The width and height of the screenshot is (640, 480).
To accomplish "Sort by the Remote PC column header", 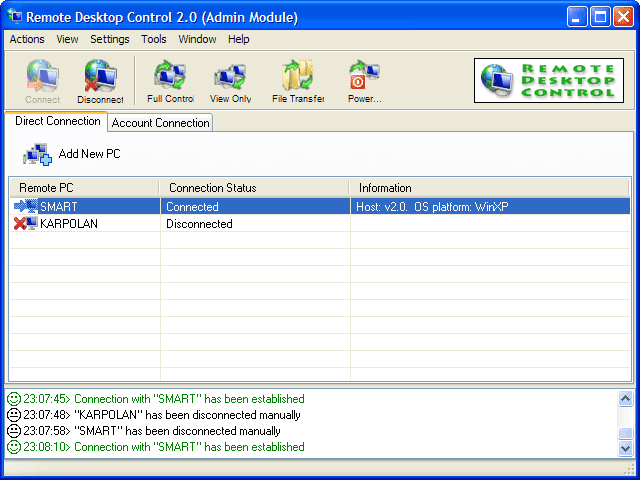I will click(x=84, y=188).
